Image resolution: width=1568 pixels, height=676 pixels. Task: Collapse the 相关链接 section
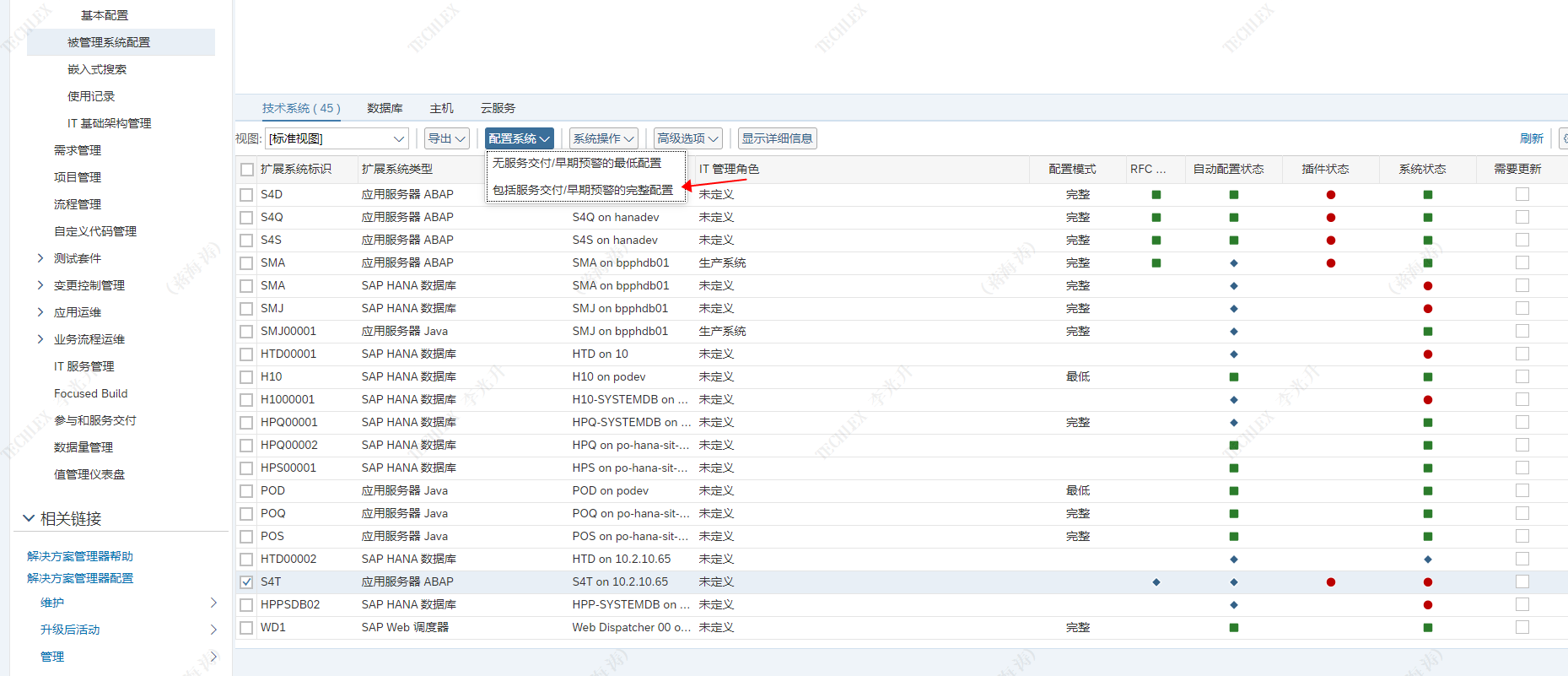pyautogui.click(x=29, y=518)
